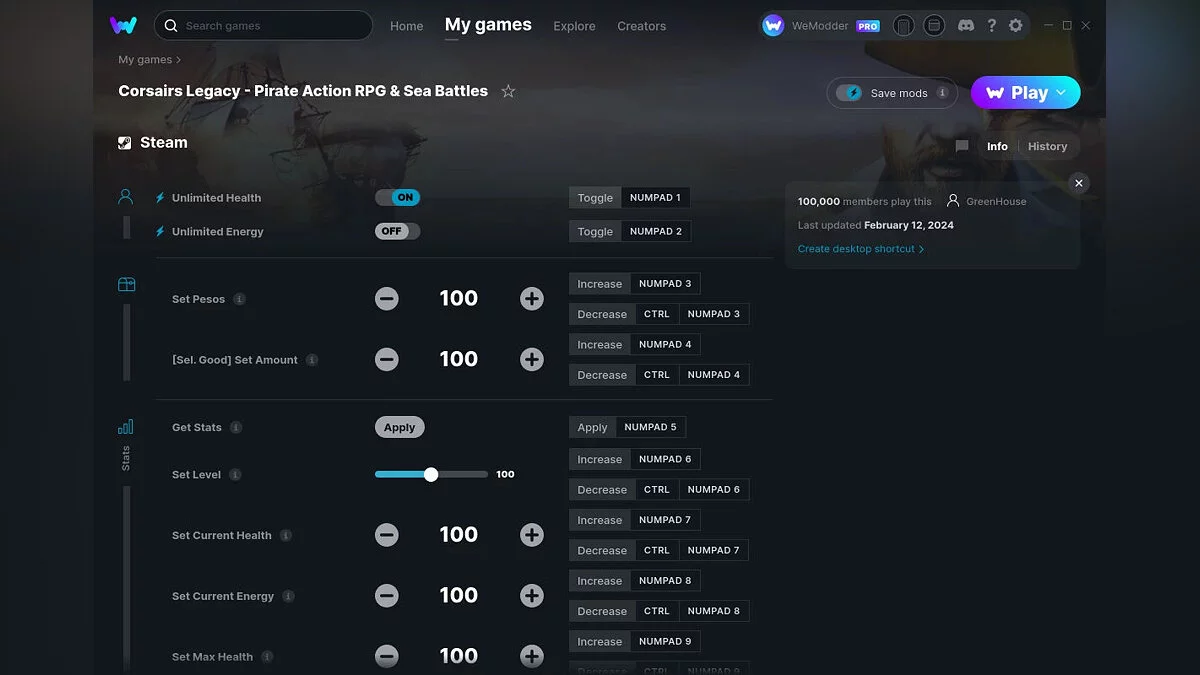The width and height of the screenshot is (1200, 675).
Task: Click Increase NUMPAD 6 hotkey for Level
Action: [635, 459]
